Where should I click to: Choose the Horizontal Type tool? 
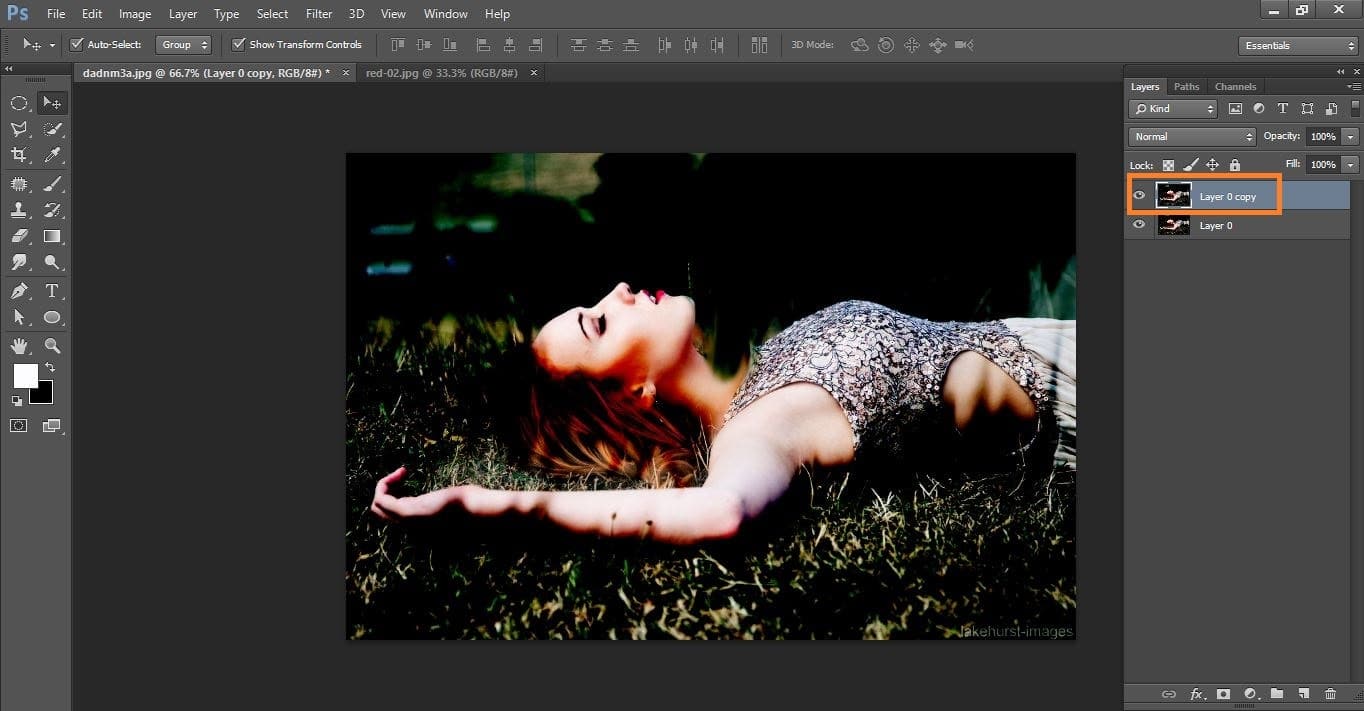tap(53, 291)
